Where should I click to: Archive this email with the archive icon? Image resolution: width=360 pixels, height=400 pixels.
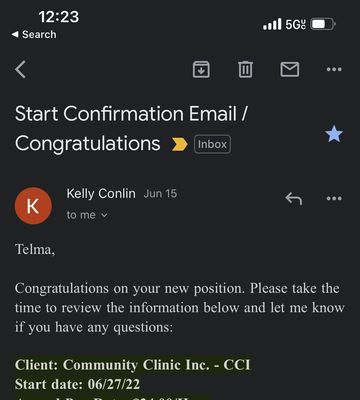coord(201,70)
